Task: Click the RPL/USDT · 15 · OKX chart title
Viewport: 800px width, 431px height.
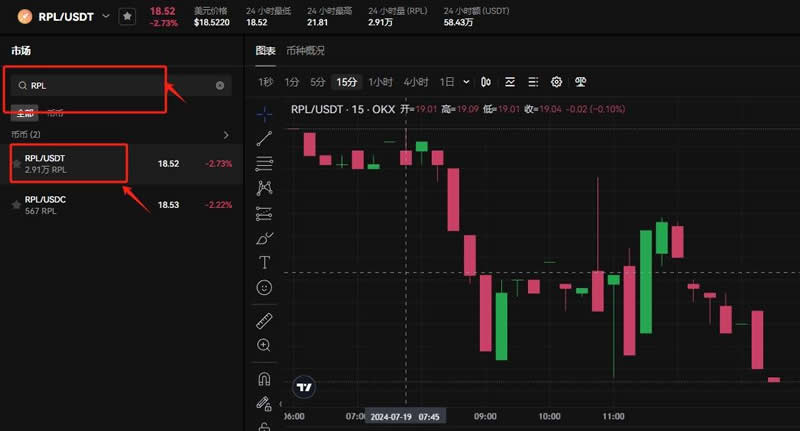Action: [x=343, y=109]
